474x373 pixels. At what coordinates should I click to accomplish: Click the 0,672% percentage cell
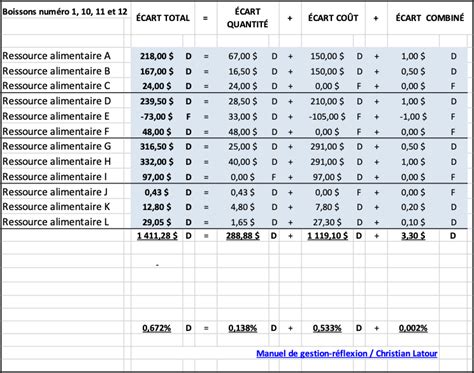(157, 328)
